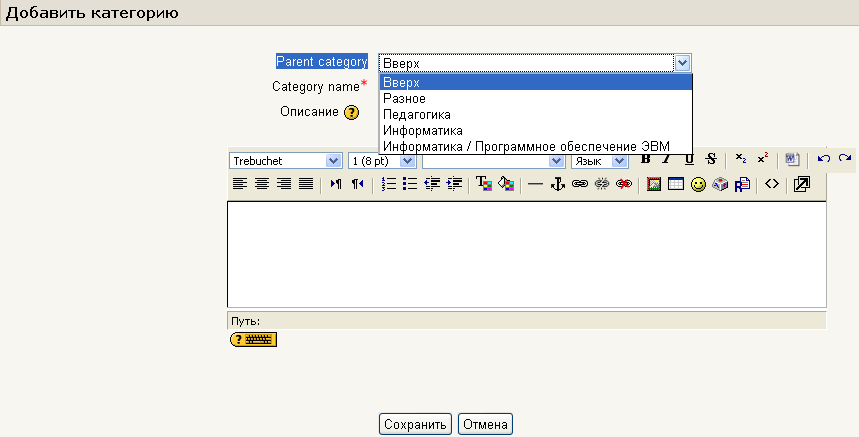
Task: Apply a numbered list
Action: point(389,184)
